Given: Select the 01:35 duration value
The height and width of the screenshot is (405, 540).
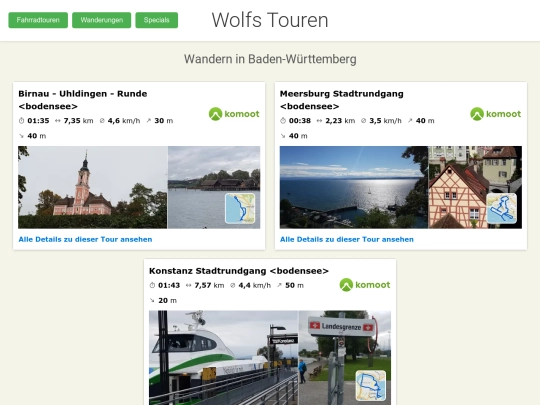Looking at the screenshot, I should [x=38, y=121].
